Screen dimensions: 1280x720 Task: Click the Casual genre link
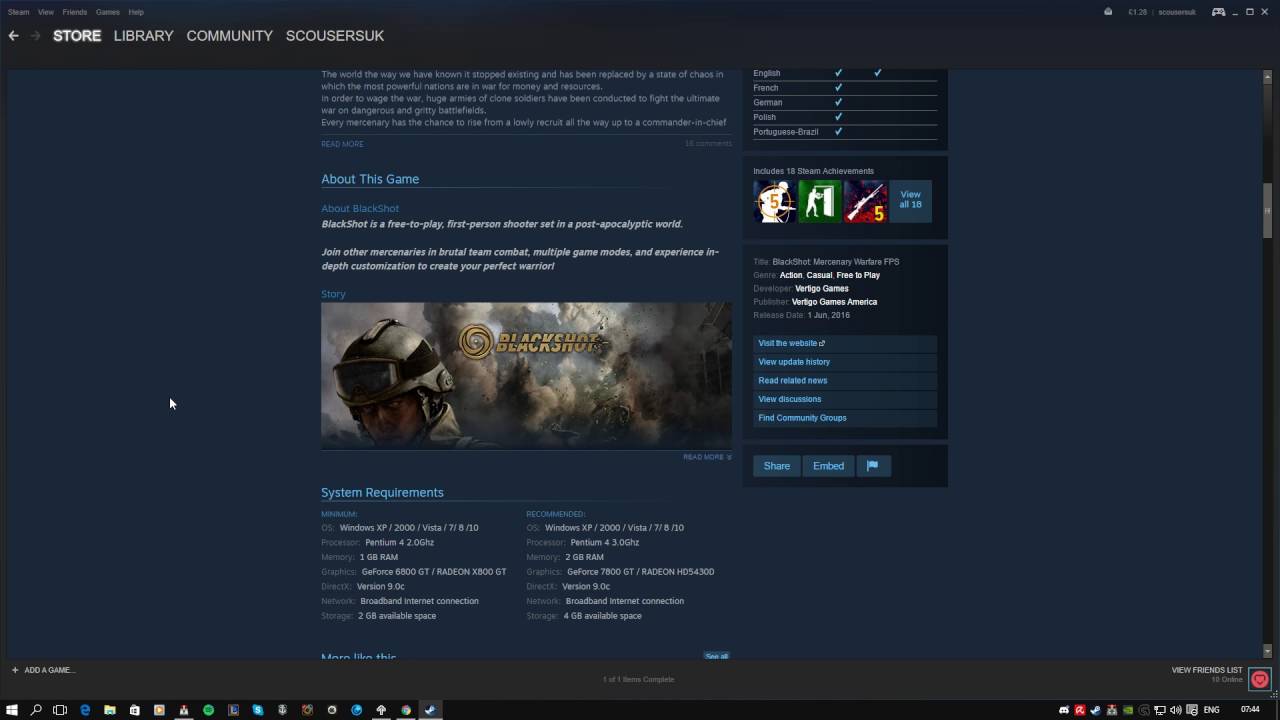point(819,275)
